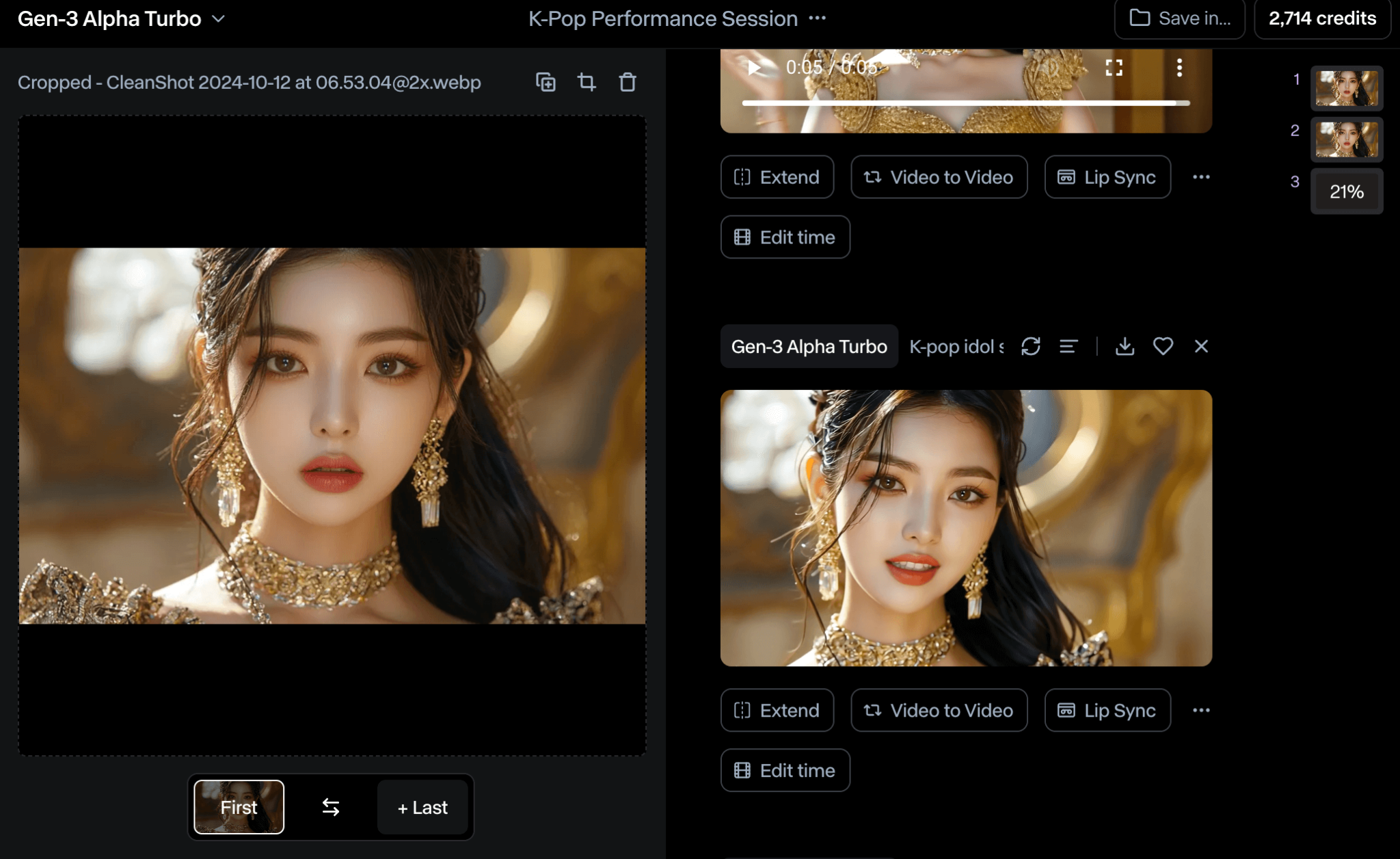Open the top video's three-dot menu
Viewport: 1400px width, 859px height.
(1179, 68)
